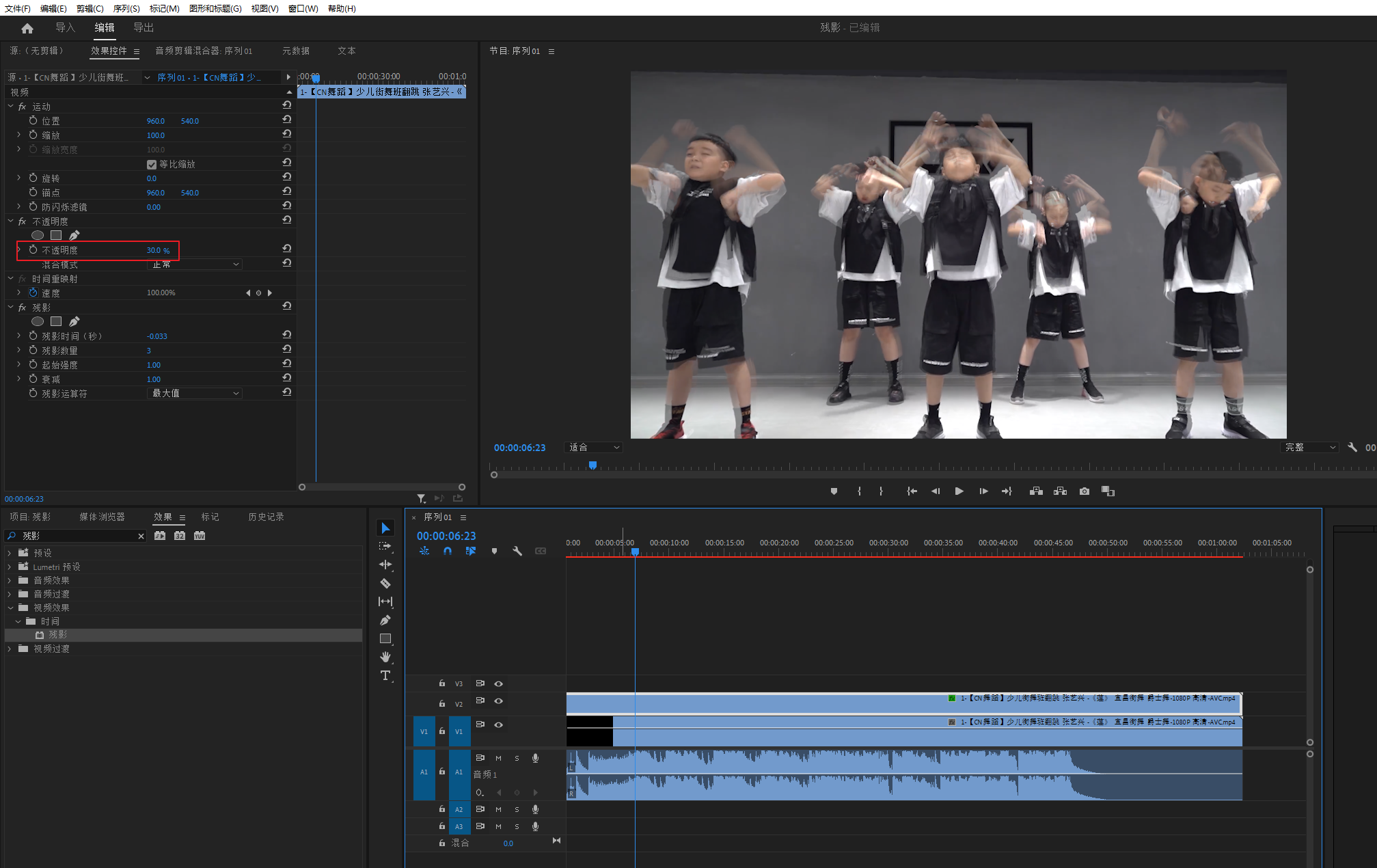Select the Type tool
1377x868 pixels.
click(385, 675)
